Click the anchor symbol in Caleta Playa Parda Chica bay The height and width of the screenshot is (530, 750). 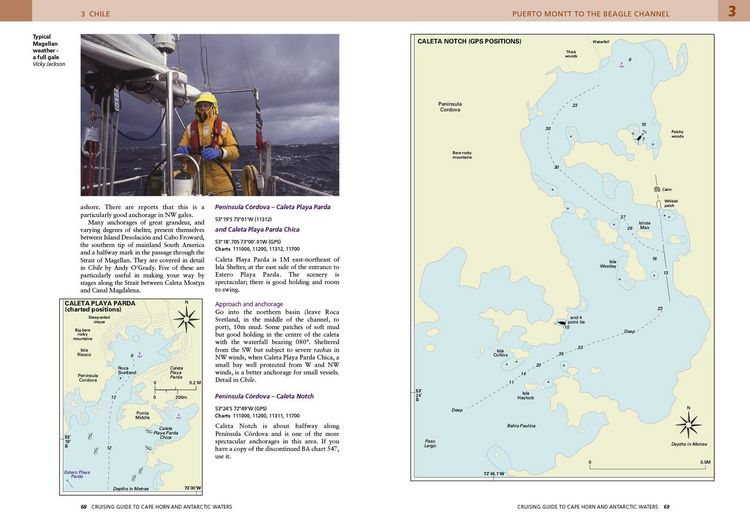click(x=179, y=416)
